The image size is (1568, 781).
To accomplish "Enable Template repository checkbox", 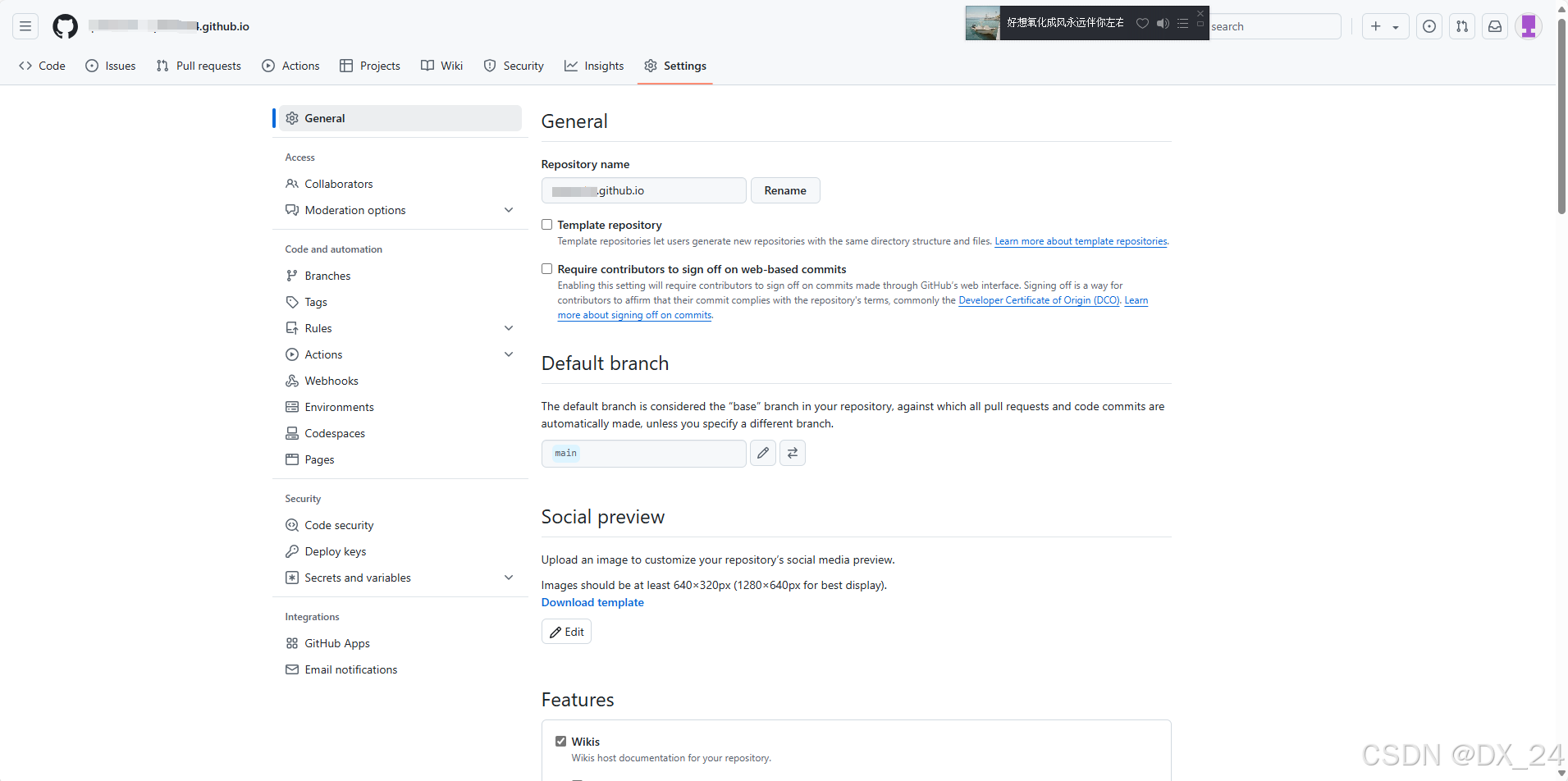I will (x=546, y=225).
